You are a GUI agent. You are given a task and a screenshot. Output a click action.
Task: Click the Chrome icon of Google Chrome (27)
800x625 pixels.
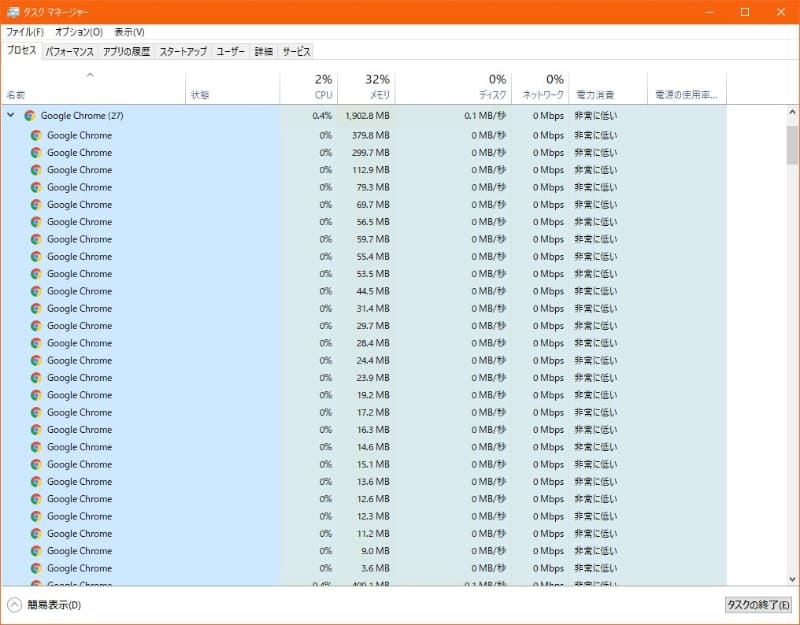click(30, 116)
